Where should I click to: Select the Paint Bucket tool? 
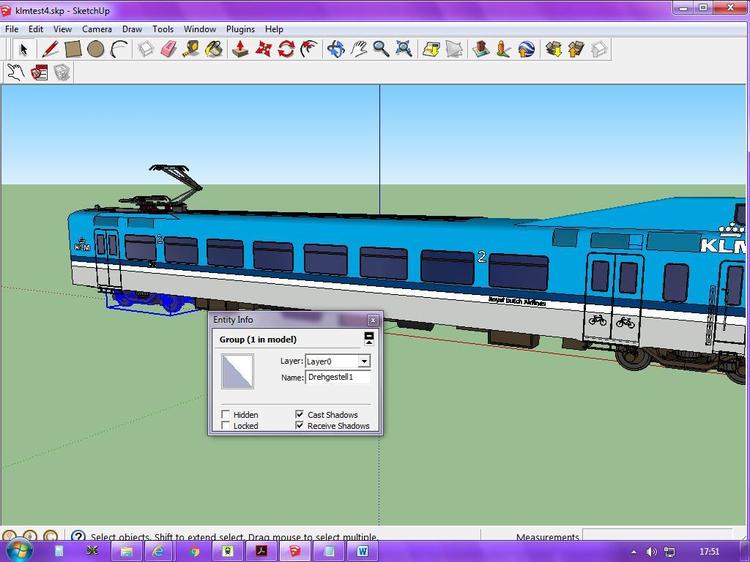(x=214, y=49)
